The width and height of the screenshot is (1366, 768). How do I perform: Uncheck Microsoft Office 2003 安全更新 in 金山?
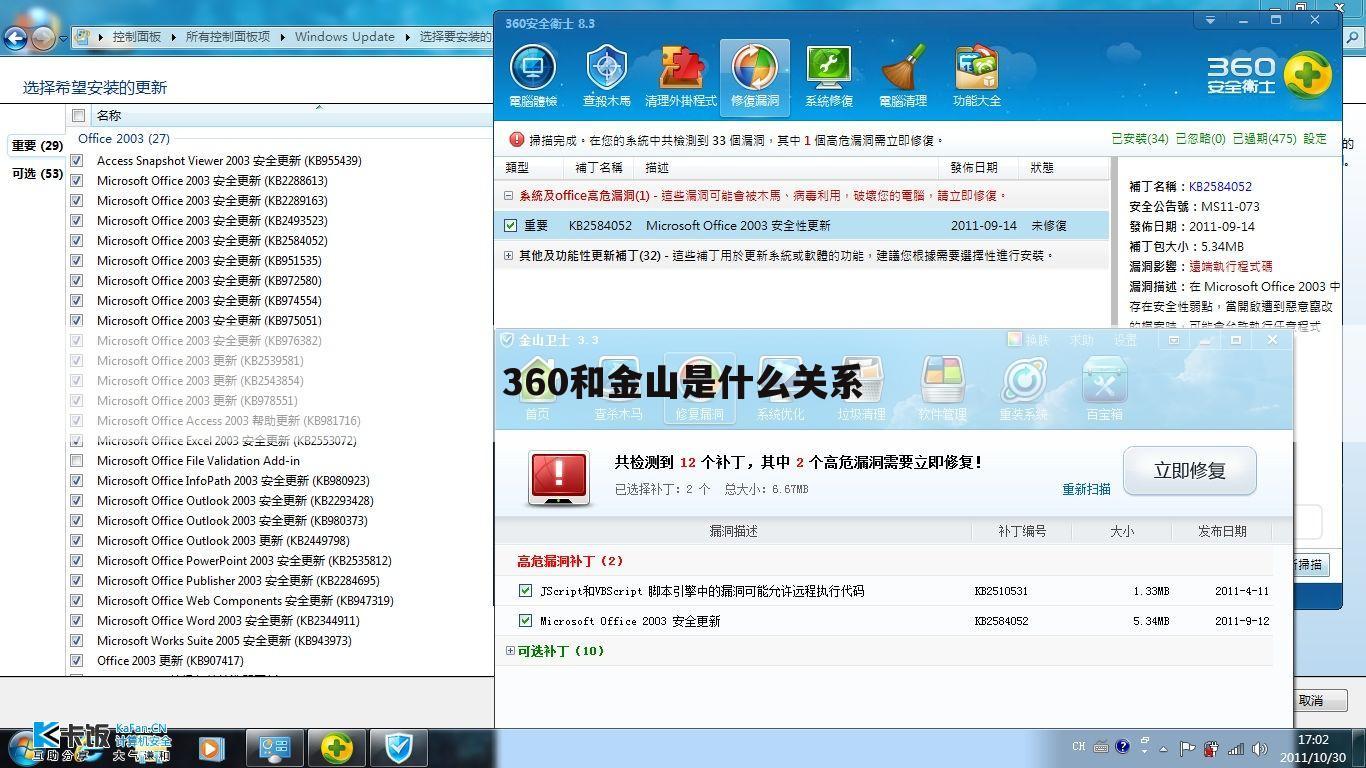tap(526, 621)
